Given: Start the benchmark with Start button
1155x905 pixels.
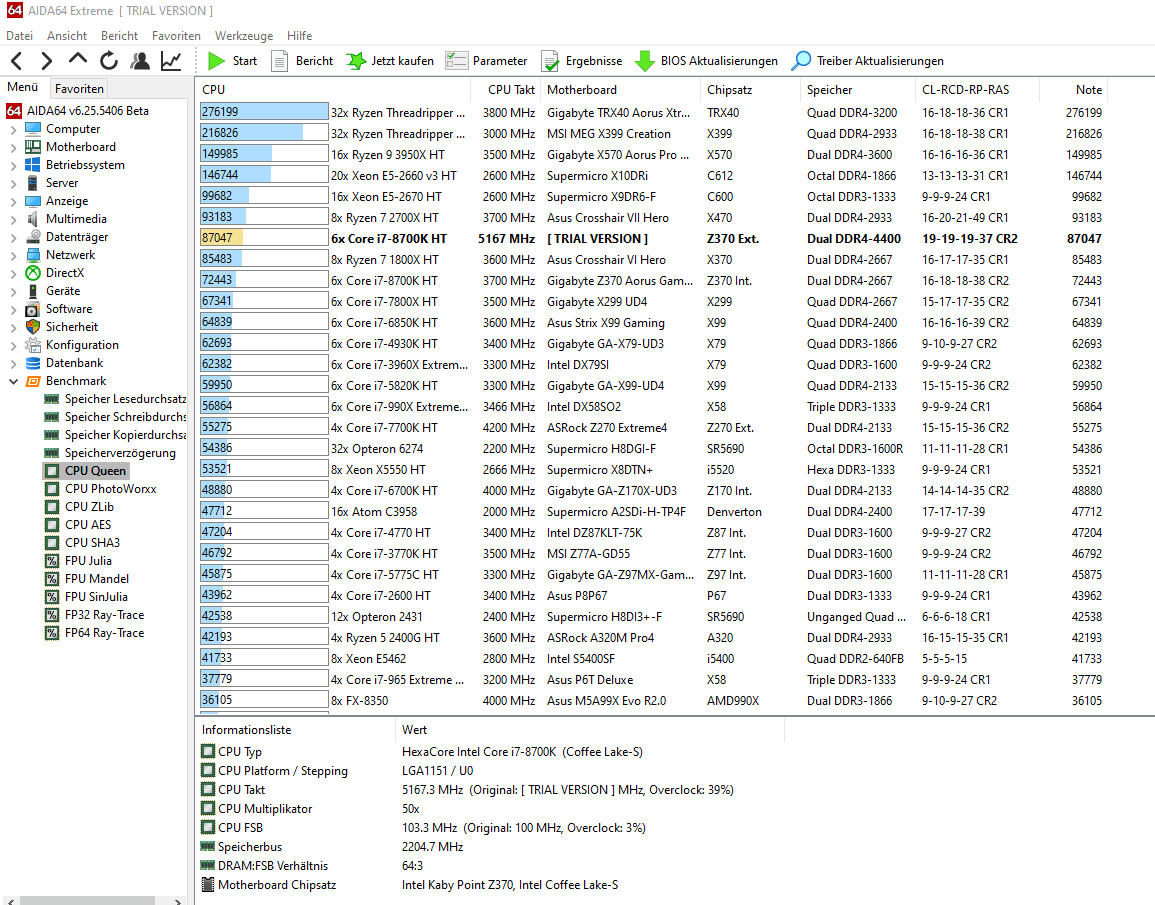Looking at the screenshot, I should pyautogui.click(x=233, y=60).
